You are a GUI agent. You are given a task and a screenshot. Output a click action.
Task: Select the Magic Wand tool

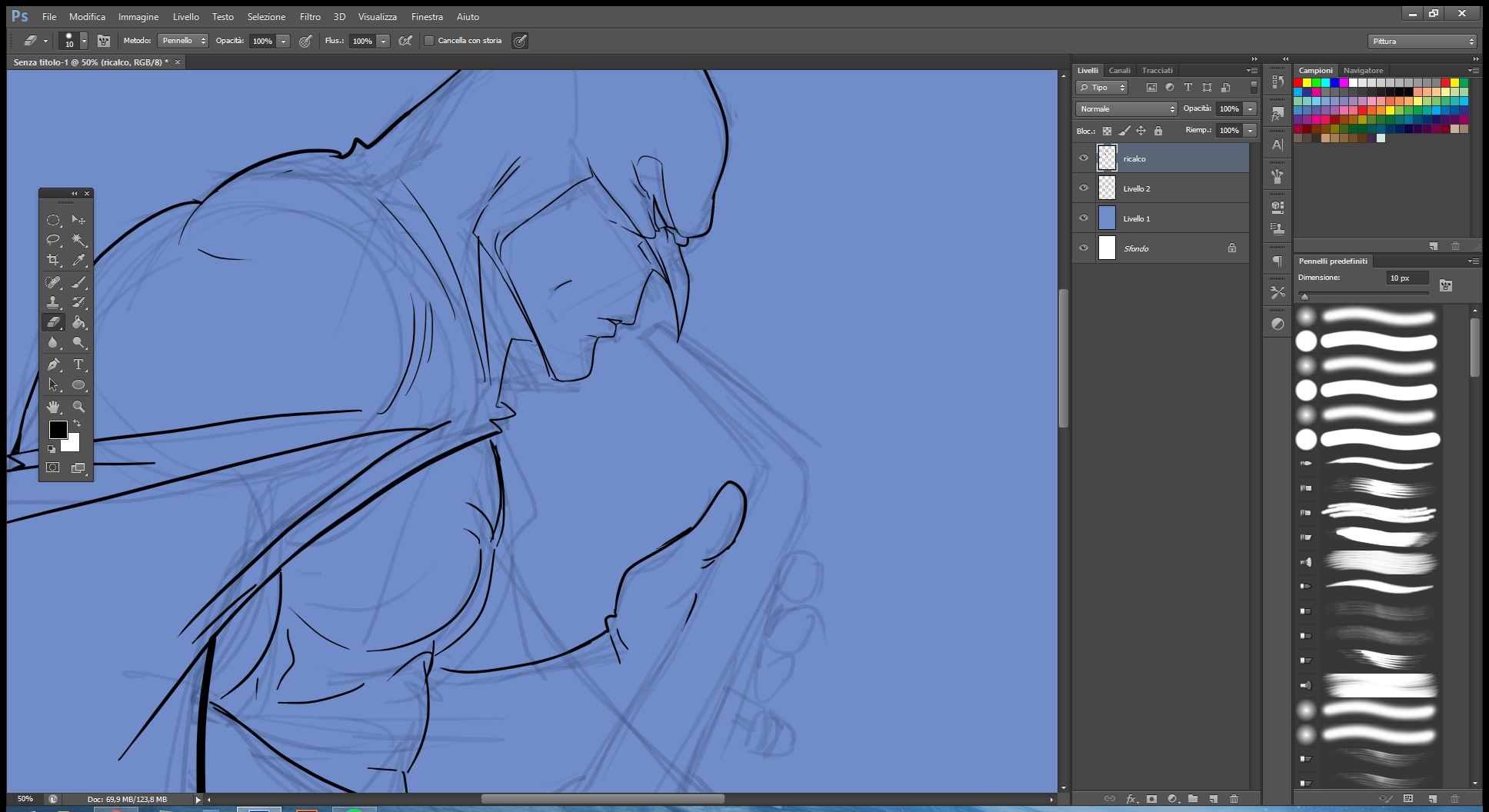pyautogui.click(x=78, y=240)
